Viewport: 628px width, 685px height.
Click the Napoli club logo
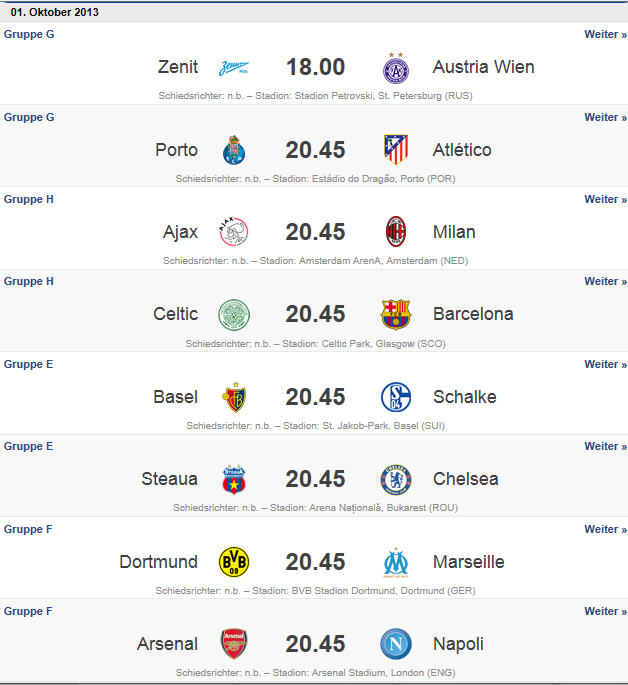[x=396, y=643]
